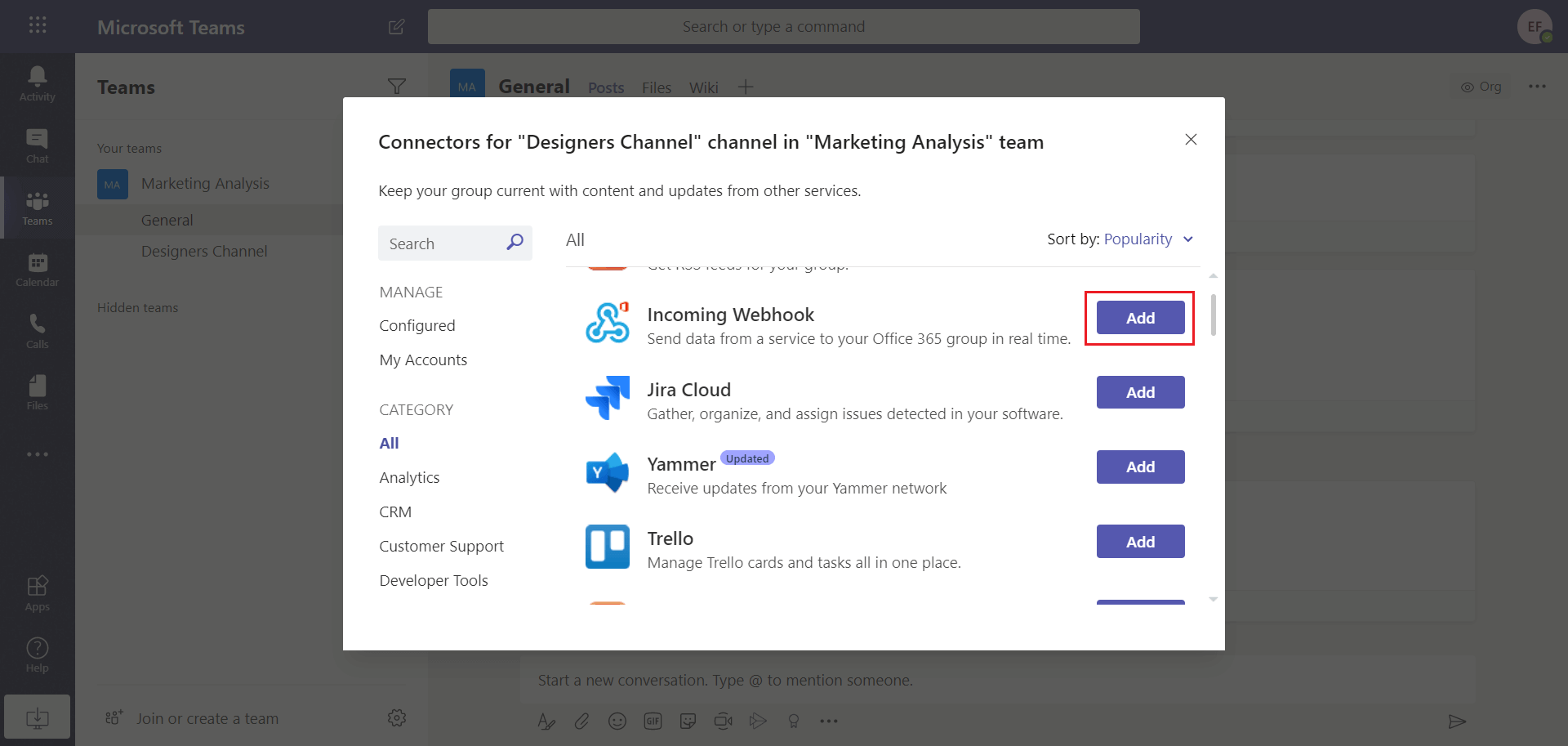Switch to the Calendar view
The image size is (1568, 746).
[37, 270]
